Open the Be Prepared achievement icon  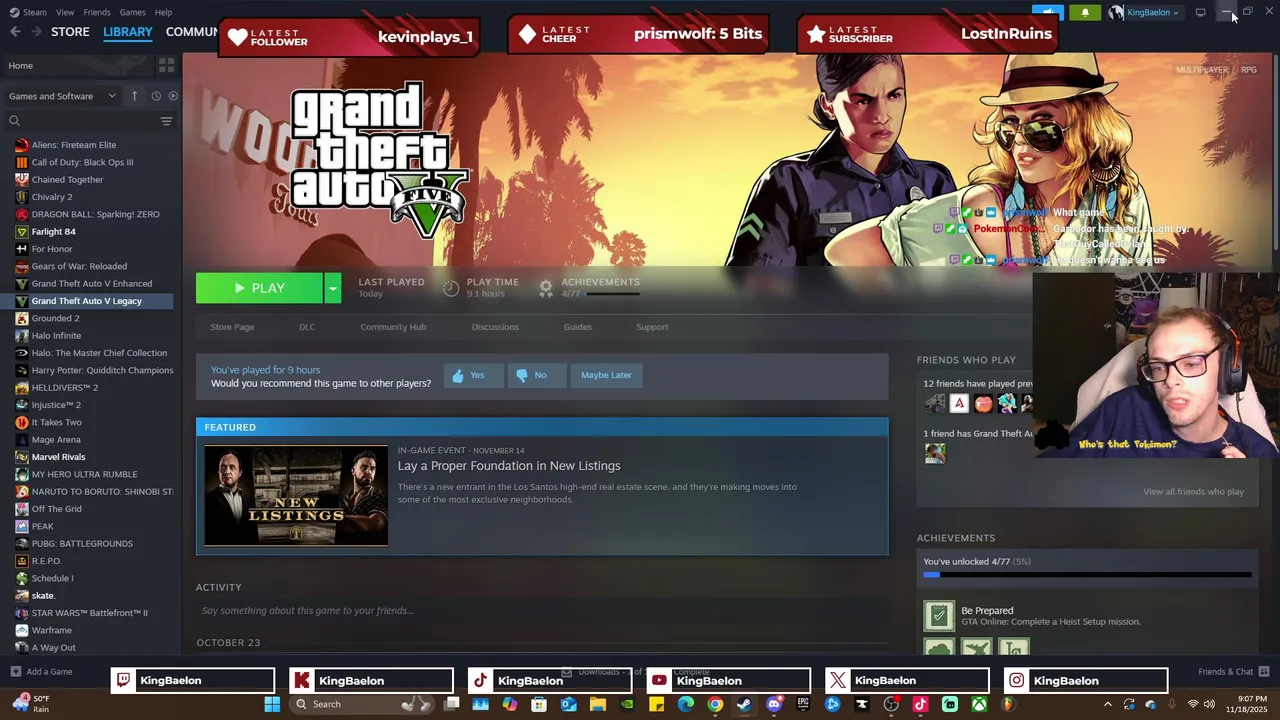coord(939,615)
